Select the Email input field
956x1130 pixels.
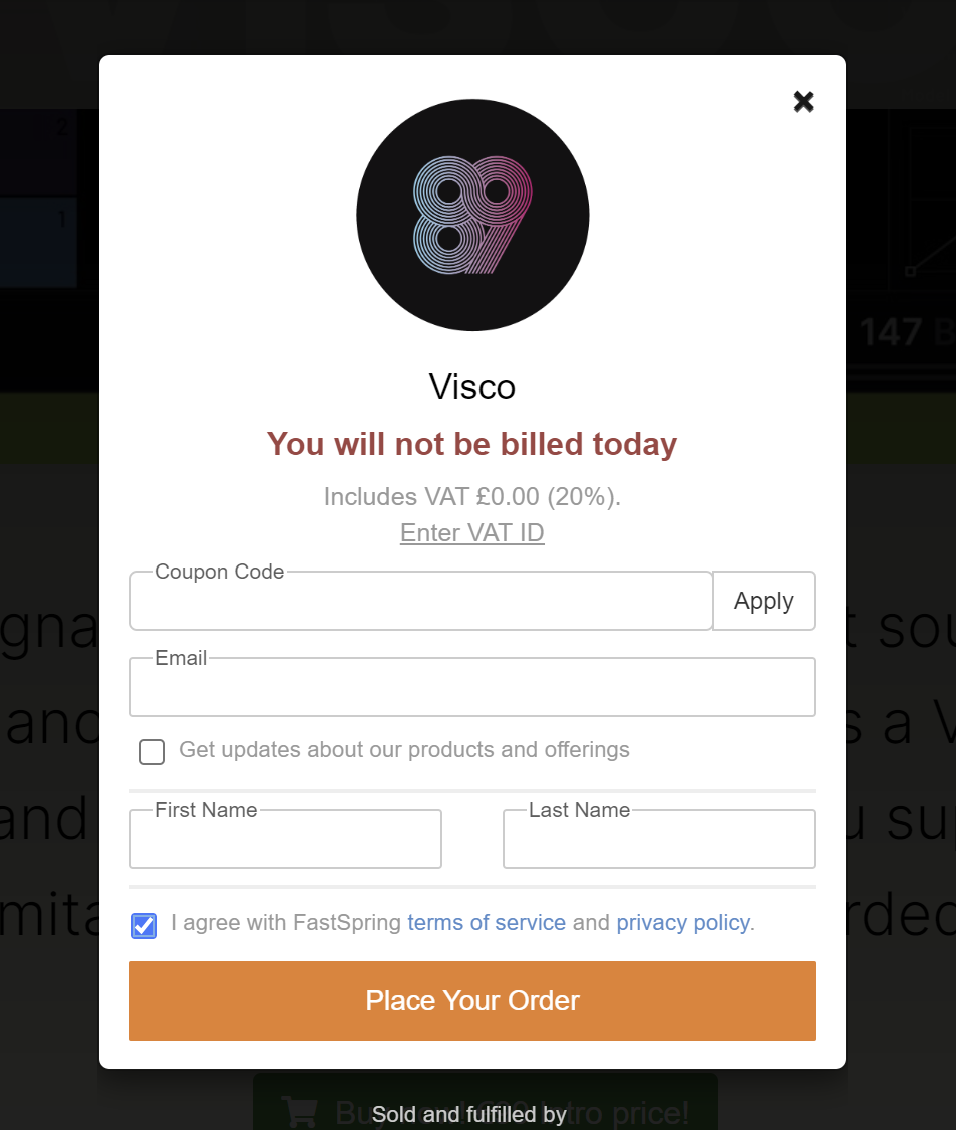tap(473, 687)
